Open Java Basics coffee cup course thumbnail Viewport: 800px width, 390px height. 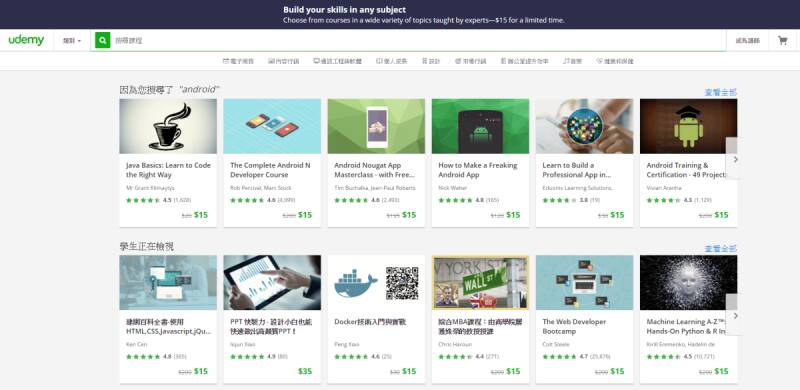point(168,126)
